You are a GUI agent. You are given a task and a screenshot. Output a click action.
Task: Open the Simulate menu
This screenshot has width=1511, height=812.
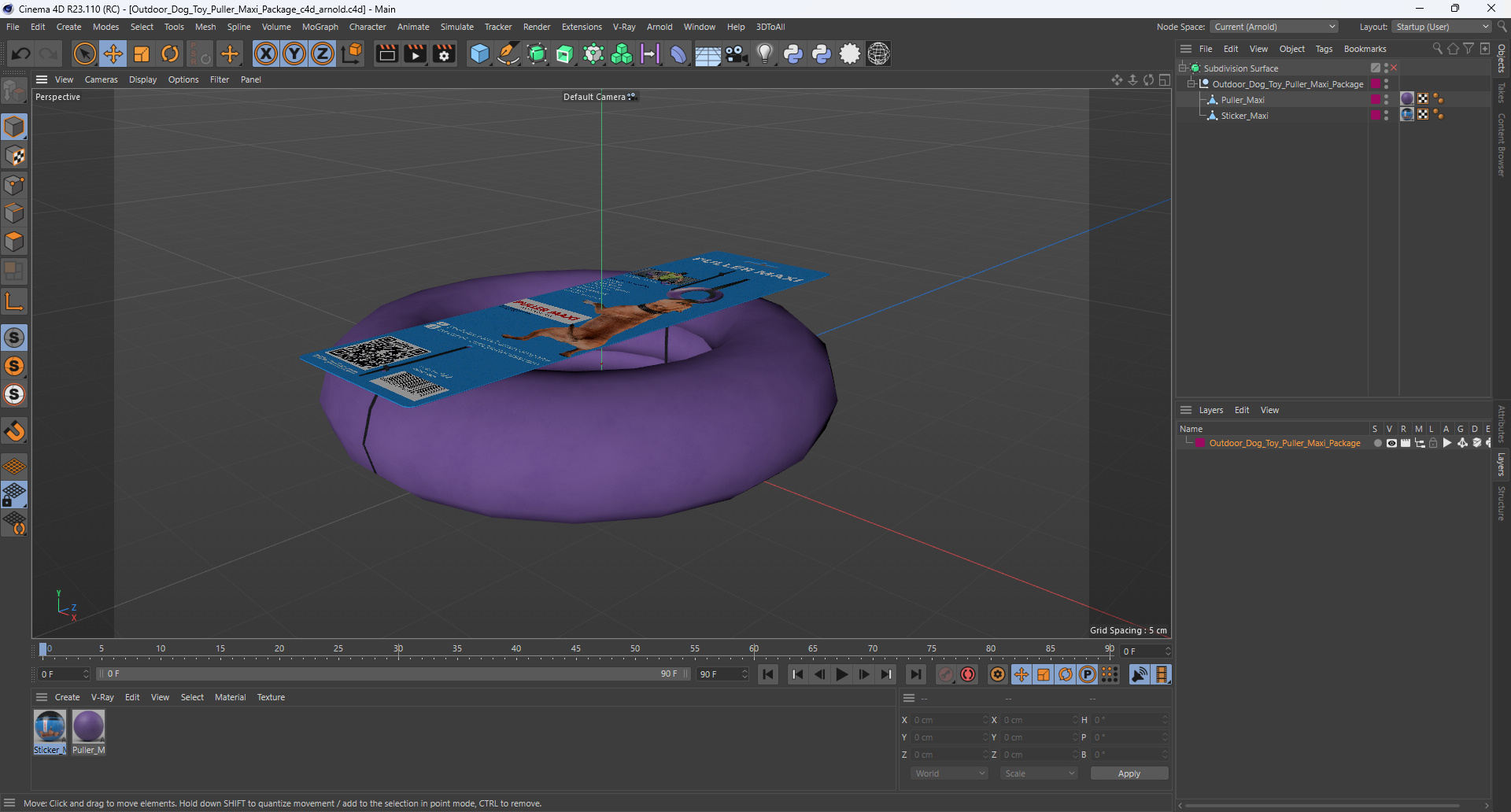point(456,27)
